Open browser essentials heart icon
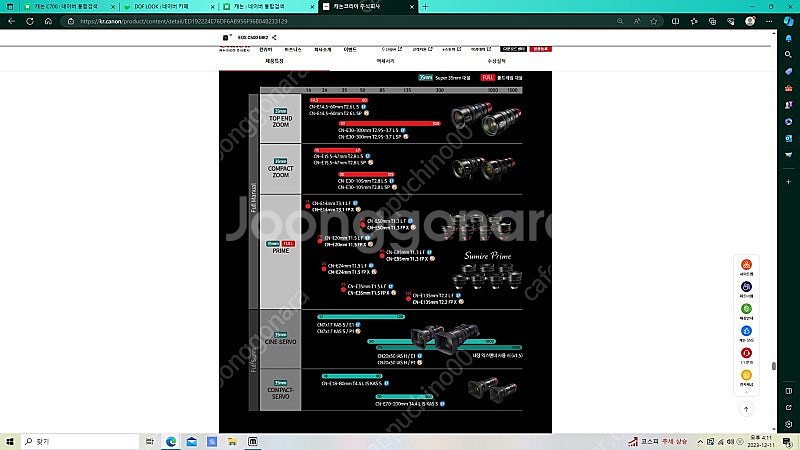 tap(731, 21)
